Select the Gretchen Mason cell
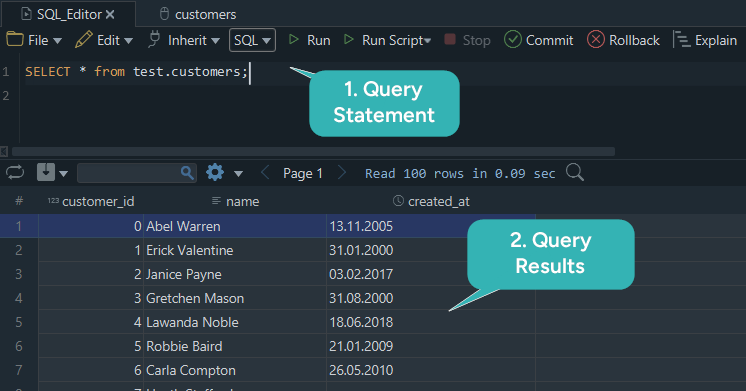Screen dimensions: 746x391 click(x=235, y=298)
